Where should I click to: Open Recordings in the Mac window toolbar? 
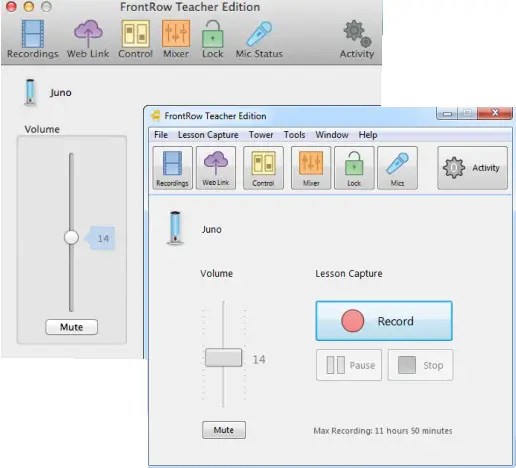point(33,39)
